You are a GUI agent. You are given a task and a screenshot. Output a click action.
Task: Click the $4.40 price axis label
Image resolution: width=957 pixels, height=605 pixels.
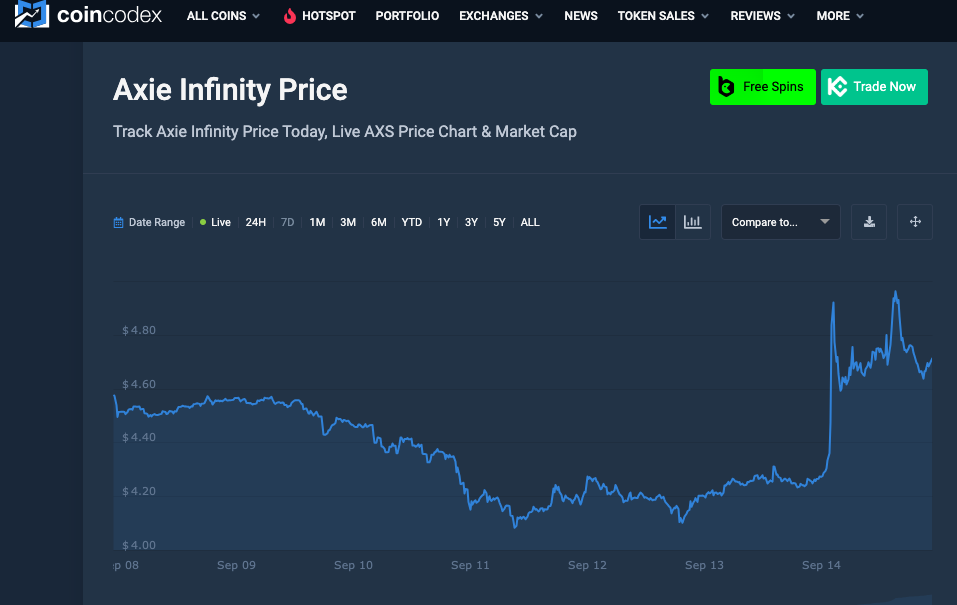tap(139, 437)
